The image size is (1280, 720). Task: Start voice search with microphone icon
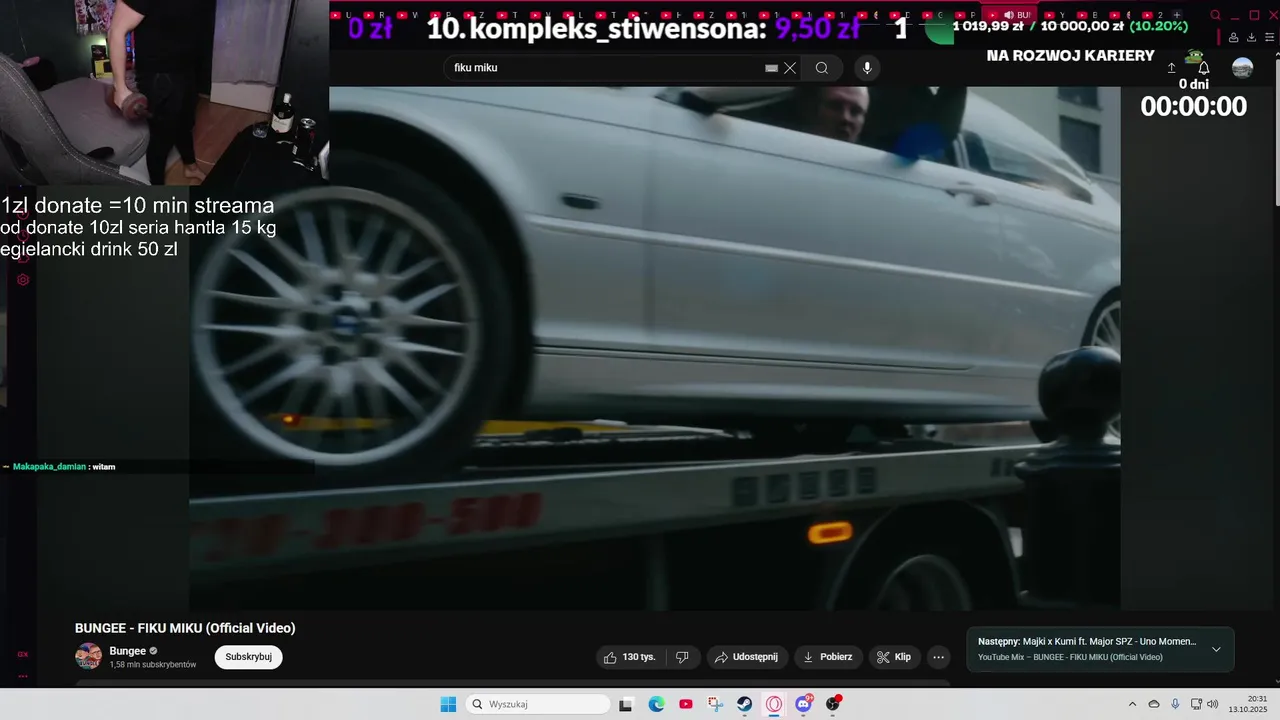[x=867, y=68]
